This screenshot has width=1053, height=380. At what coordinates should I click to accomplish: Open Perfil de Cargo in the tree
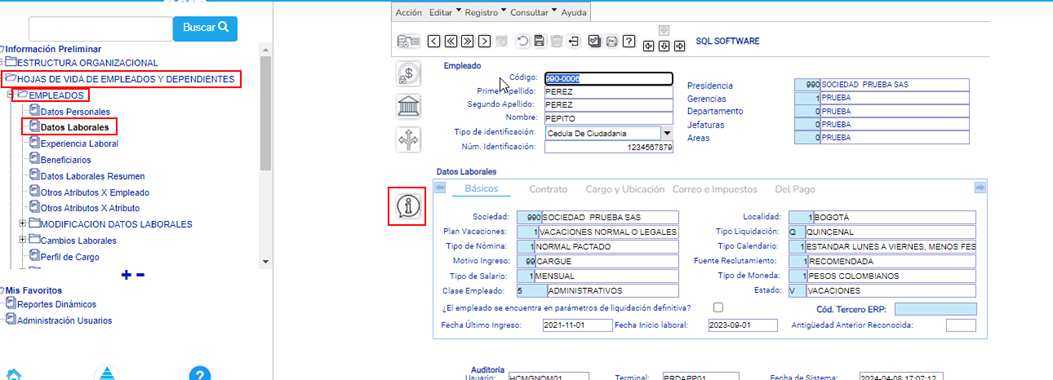(x=69, y=256)
